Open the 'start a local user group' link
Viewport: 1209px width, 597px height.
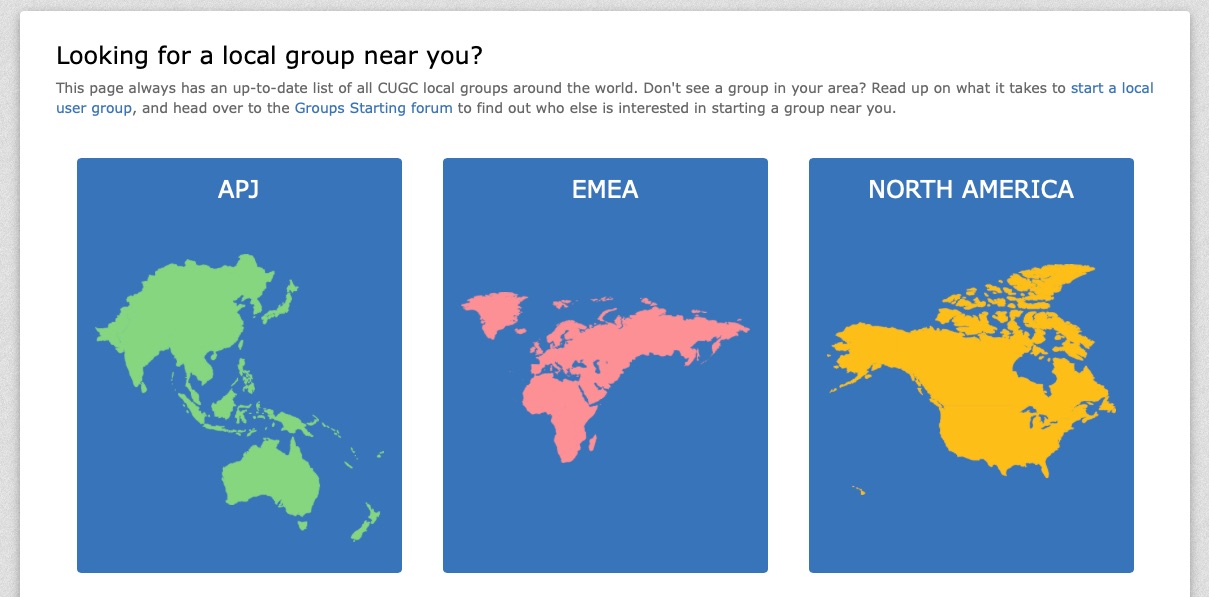pos(1112,88)
